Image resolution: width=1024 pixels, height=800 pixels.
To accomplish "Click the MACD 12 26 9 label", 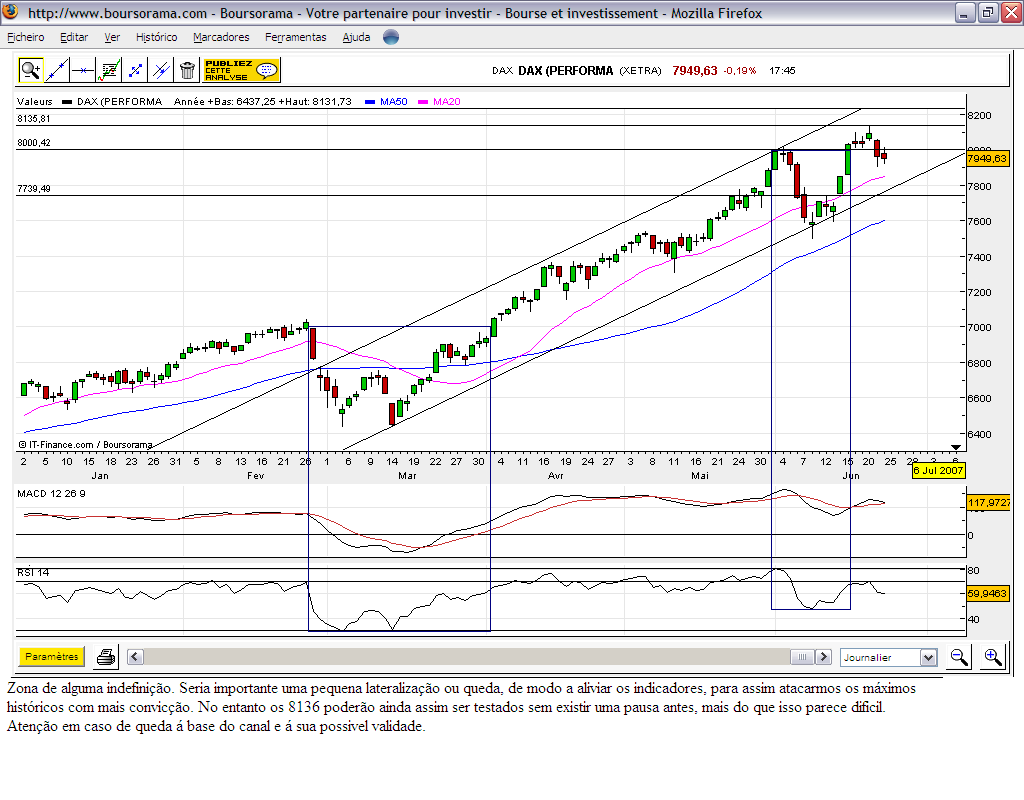I will tap(51, 494).
